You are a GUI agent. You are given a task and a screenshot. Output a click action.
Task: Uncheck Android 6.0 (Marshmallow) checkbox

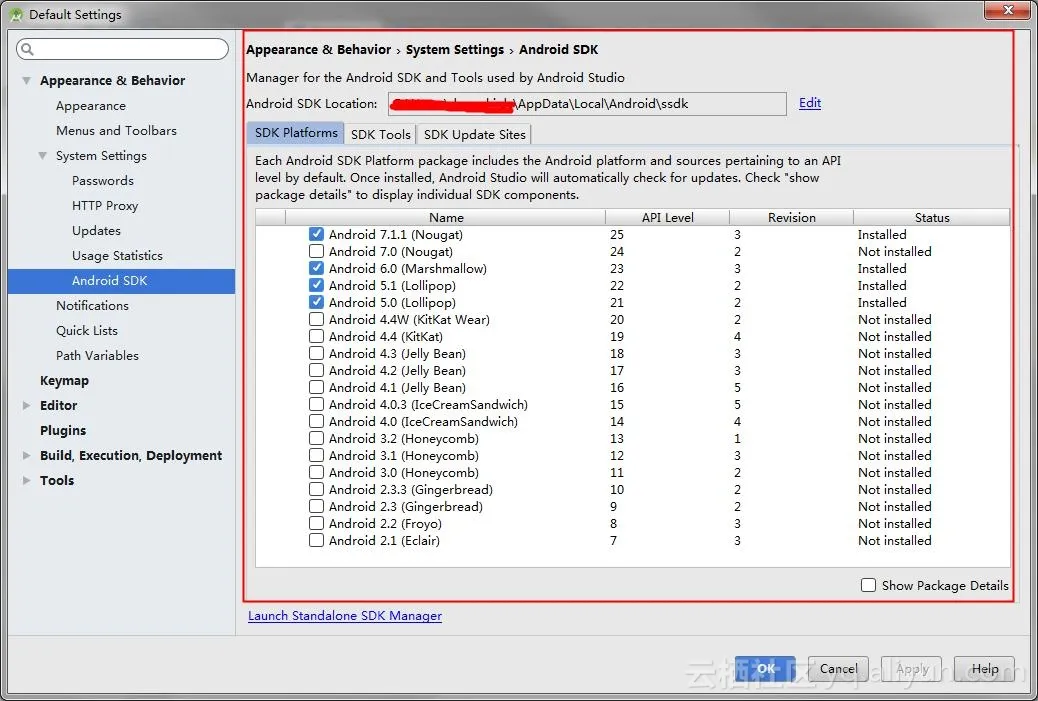tap(316, 268)
